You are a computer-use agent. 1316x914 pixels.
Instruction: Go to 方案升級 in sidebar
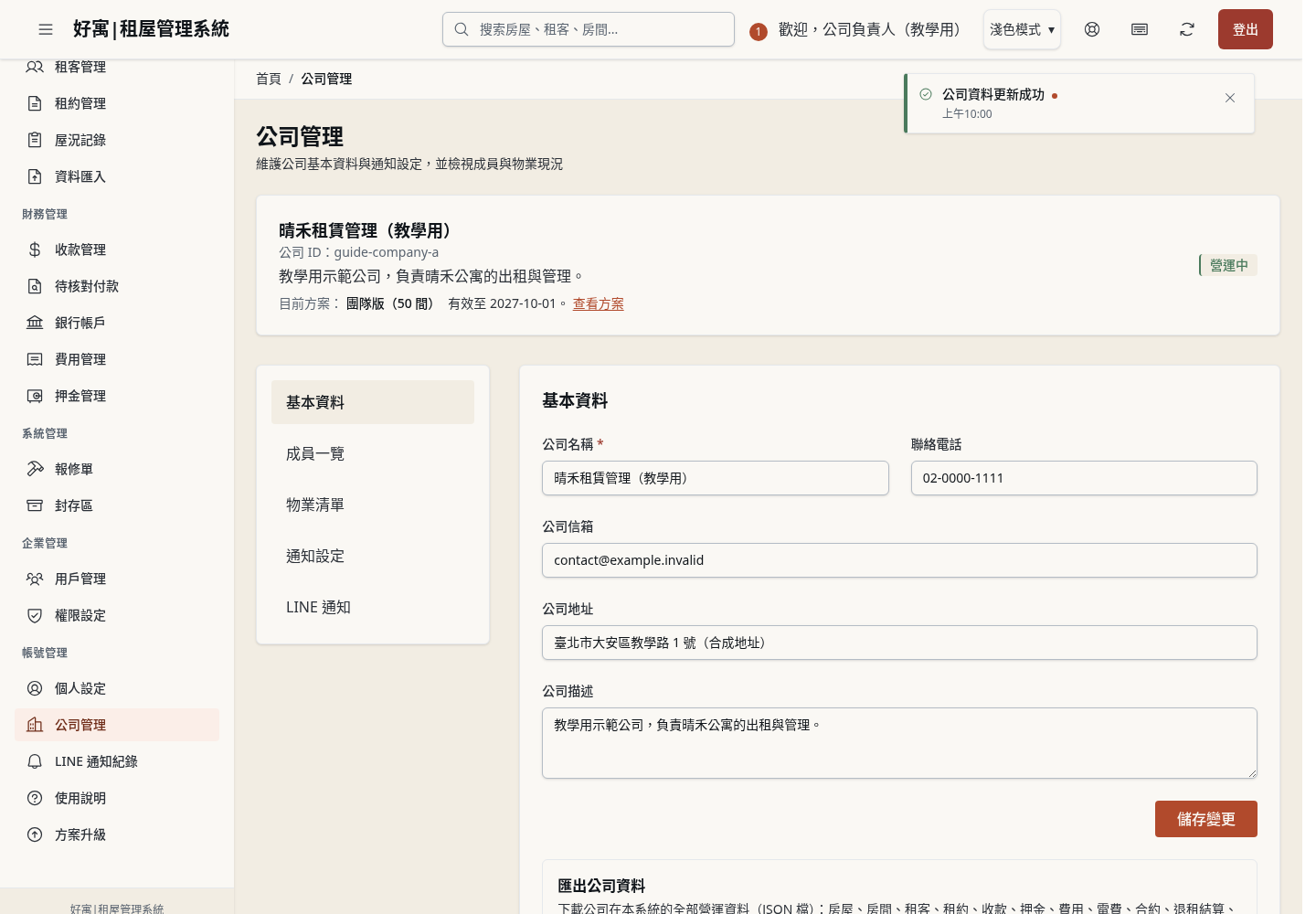pos(117,834)
